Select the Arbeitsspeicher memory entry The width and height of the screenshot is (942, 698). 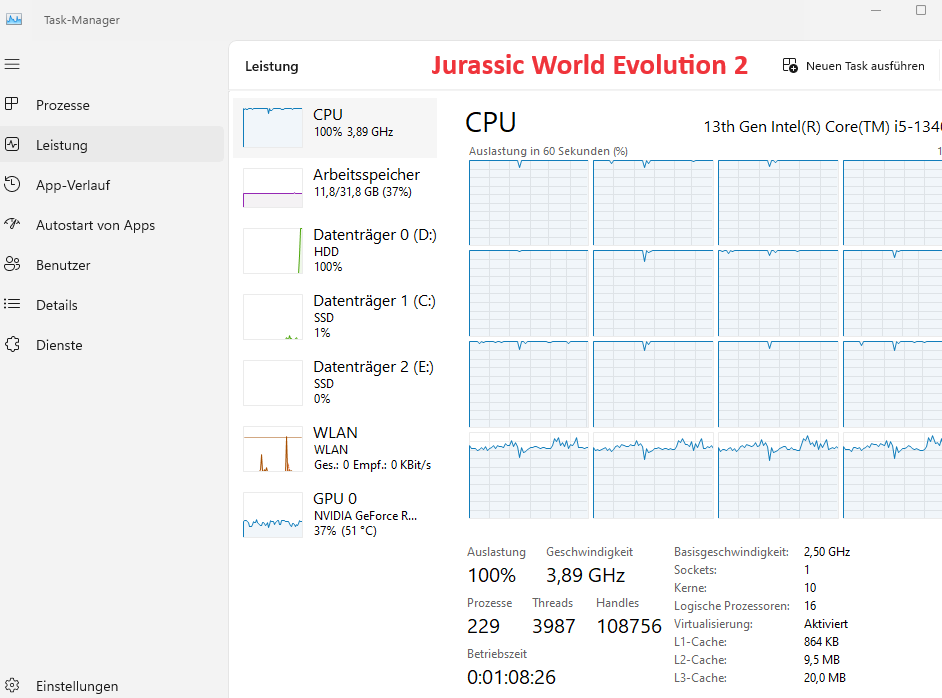click(335, 187)
